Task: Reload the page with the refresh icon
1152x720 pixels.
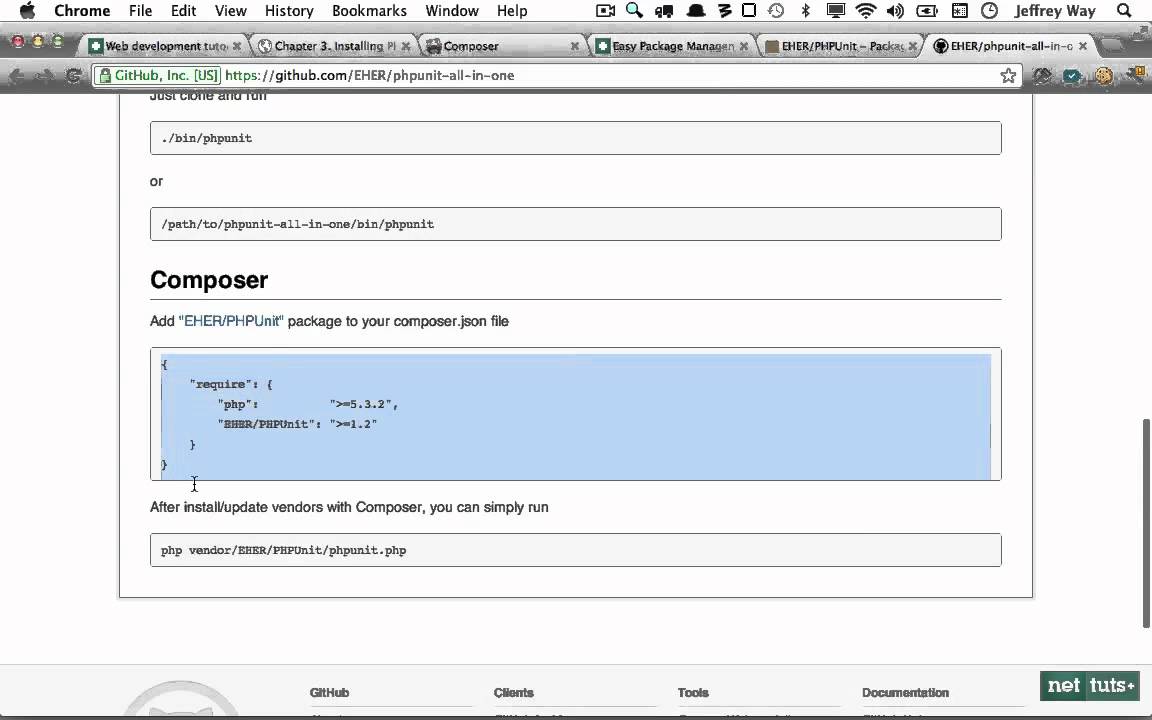Action: coord(73,76)
